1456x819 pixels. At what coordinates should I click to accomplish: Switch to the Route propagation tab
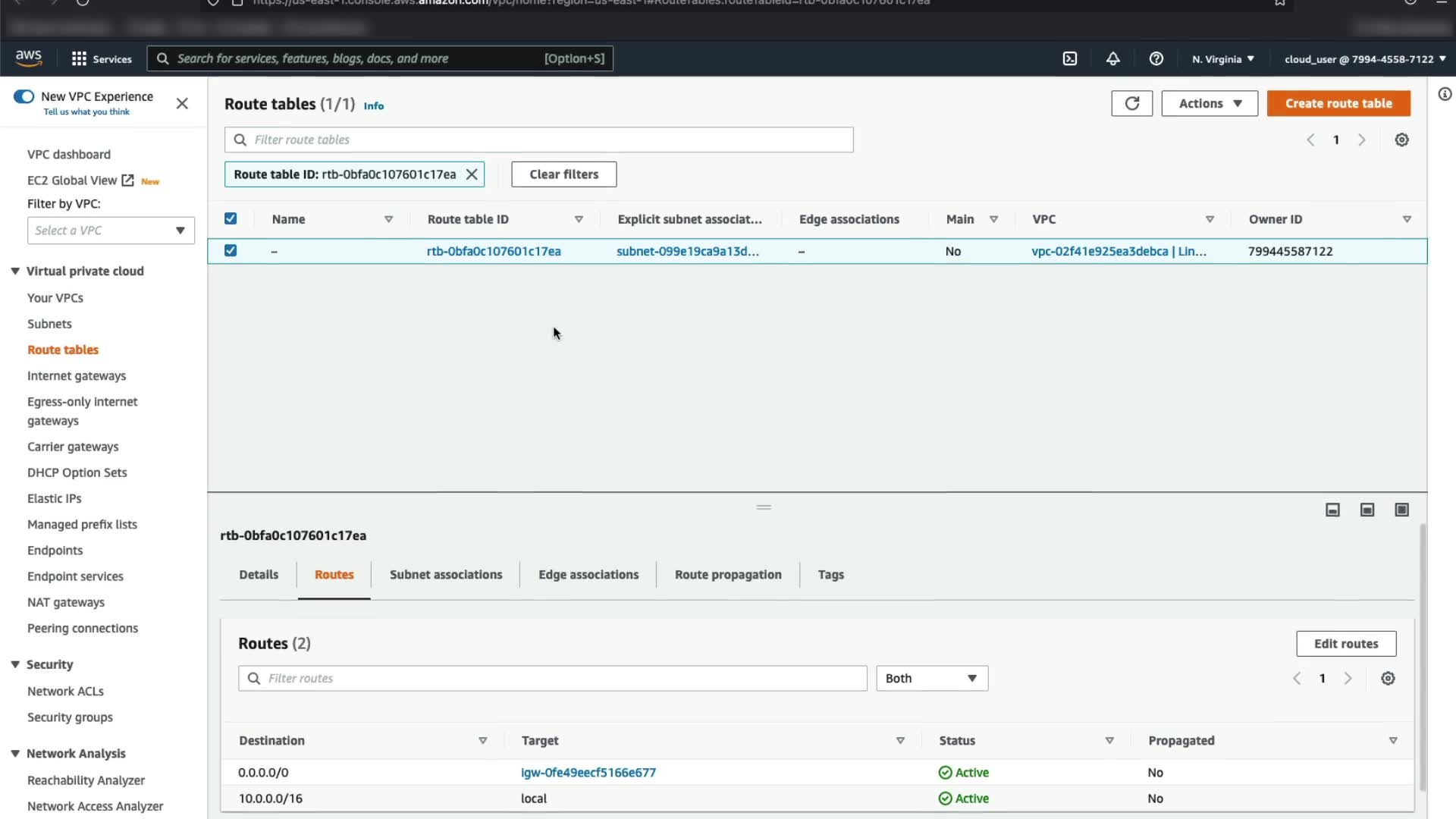click(x=727, y=575)
